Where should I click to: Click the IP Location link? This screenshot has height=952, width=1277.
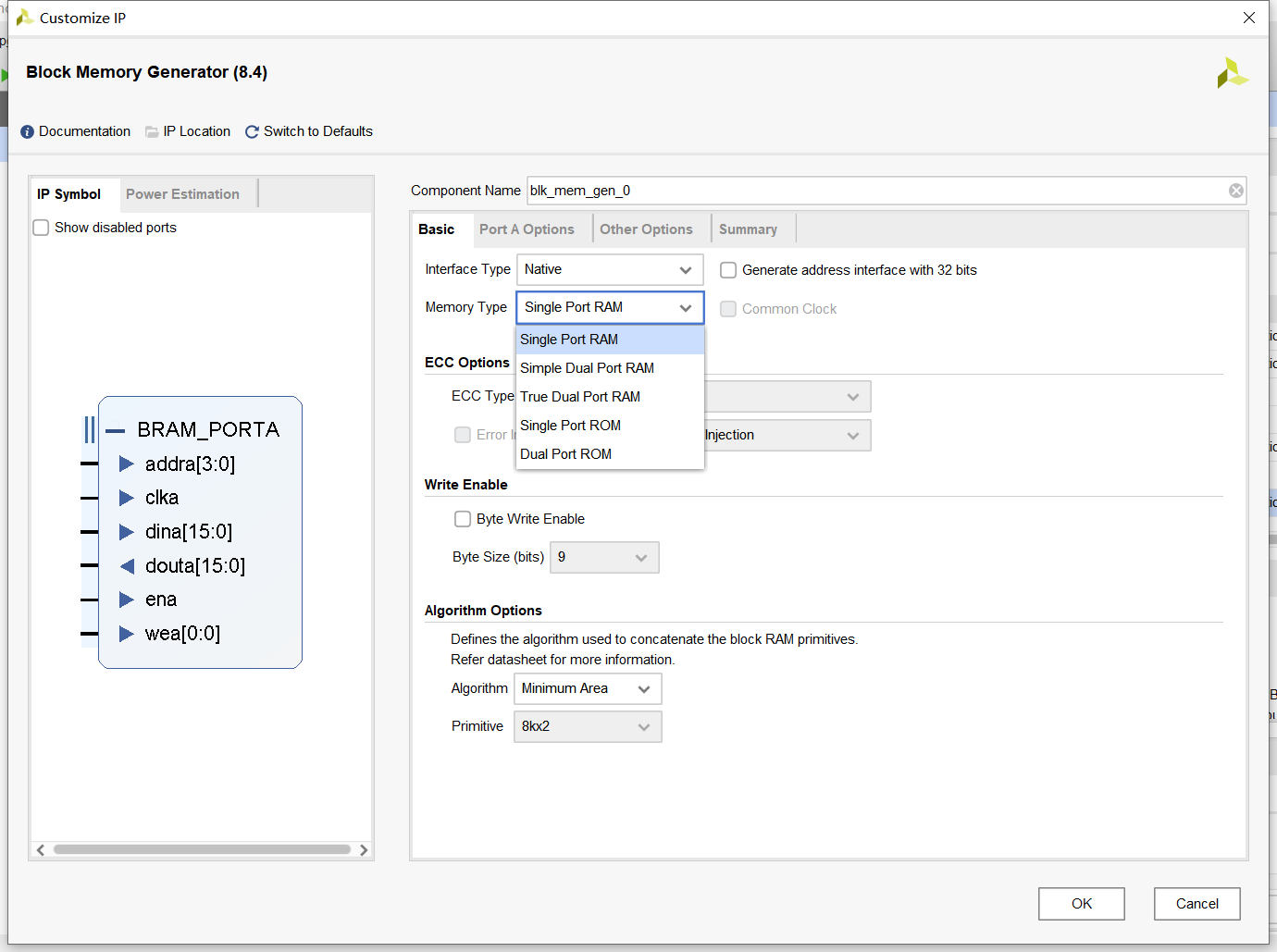coord(197,131)
